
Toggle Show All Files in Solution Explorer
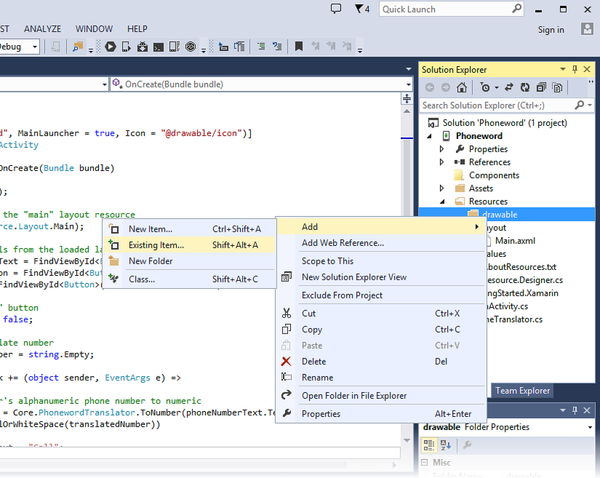point(556,88)
